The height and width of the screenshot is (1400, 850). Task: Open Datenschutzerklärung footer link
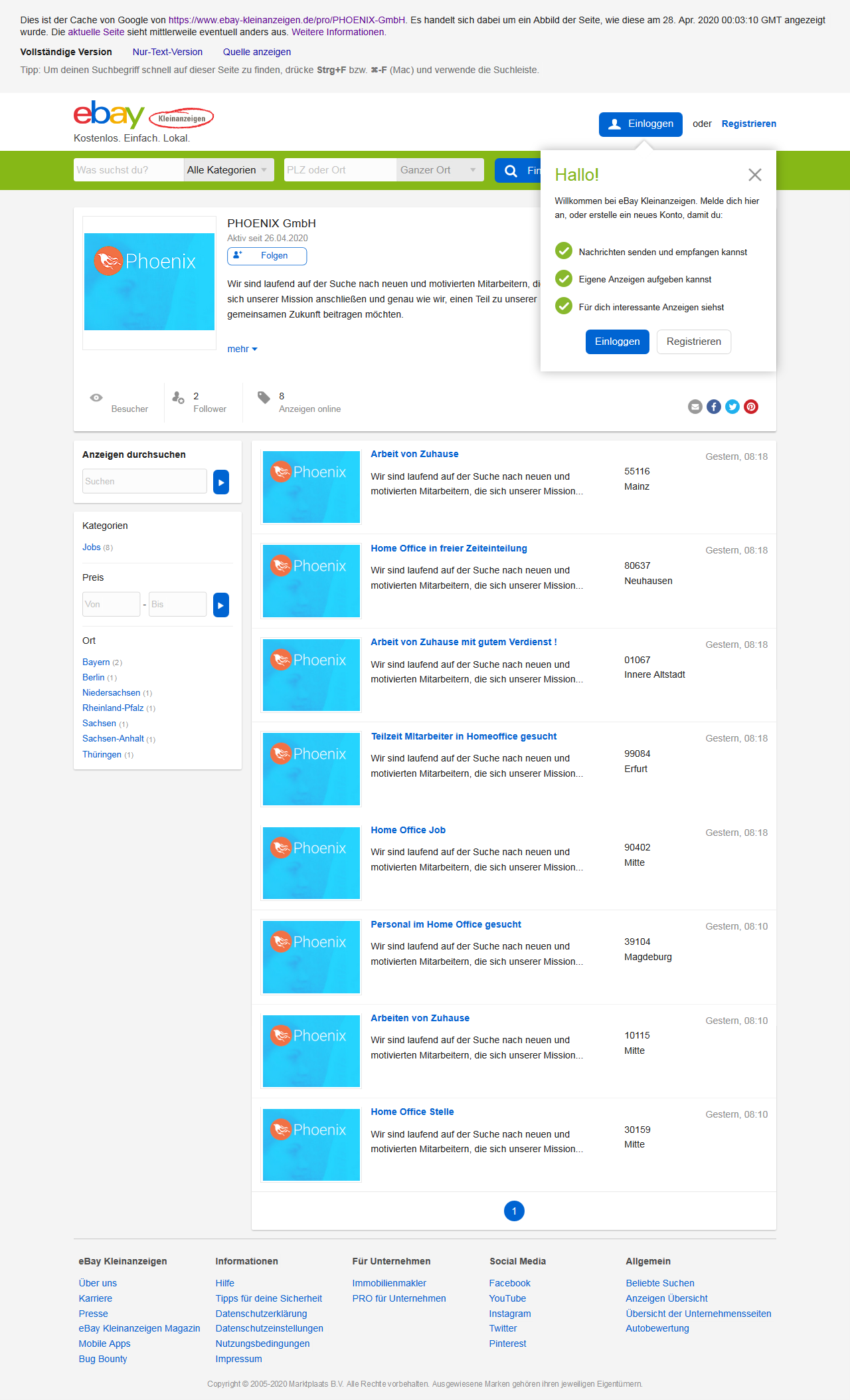[x=261, y=1314]
